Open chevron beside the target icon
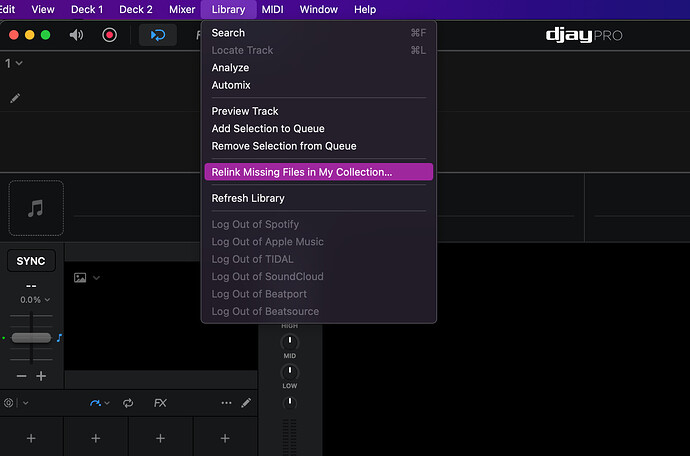The height and width of the screenshot is (456, 690). [x=26, y=403]
